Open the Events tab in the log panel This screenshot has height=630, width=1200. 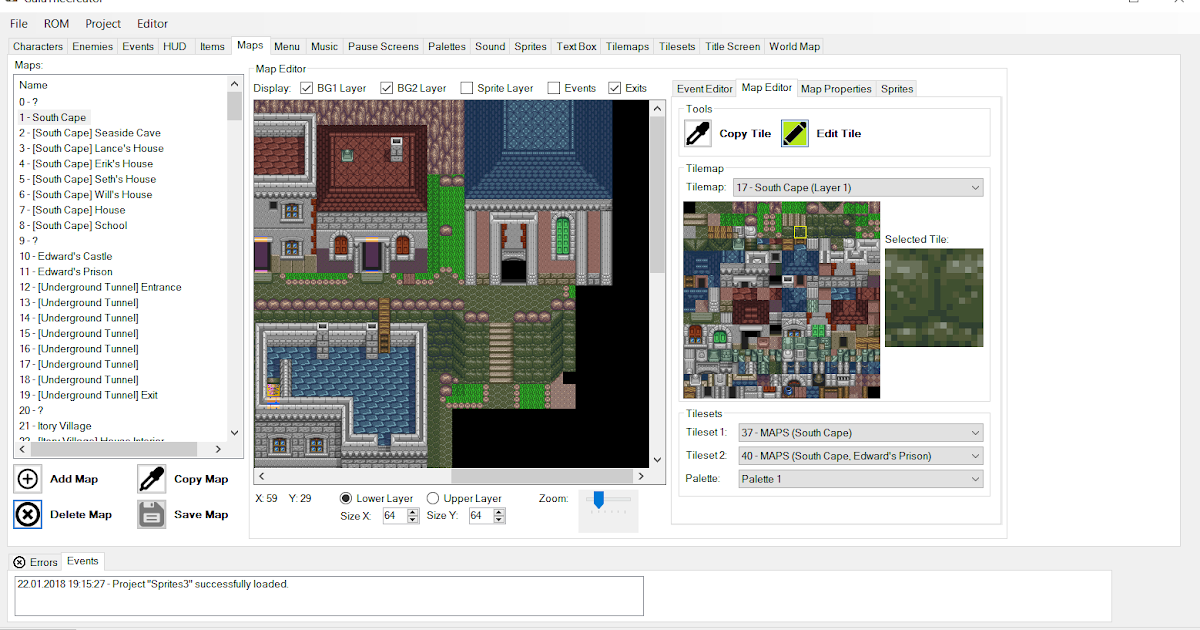coord(83,561)
